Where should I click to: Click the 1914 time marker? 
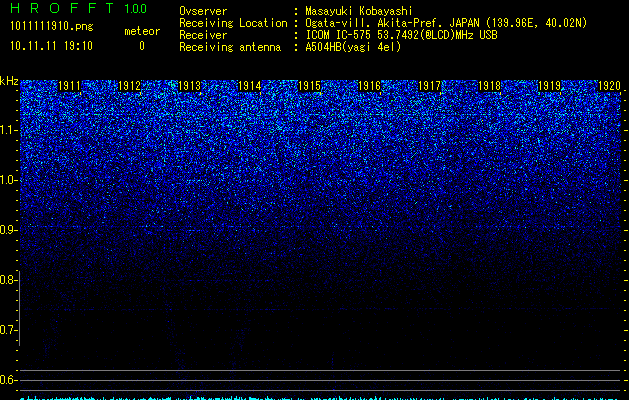pos(250,86)
